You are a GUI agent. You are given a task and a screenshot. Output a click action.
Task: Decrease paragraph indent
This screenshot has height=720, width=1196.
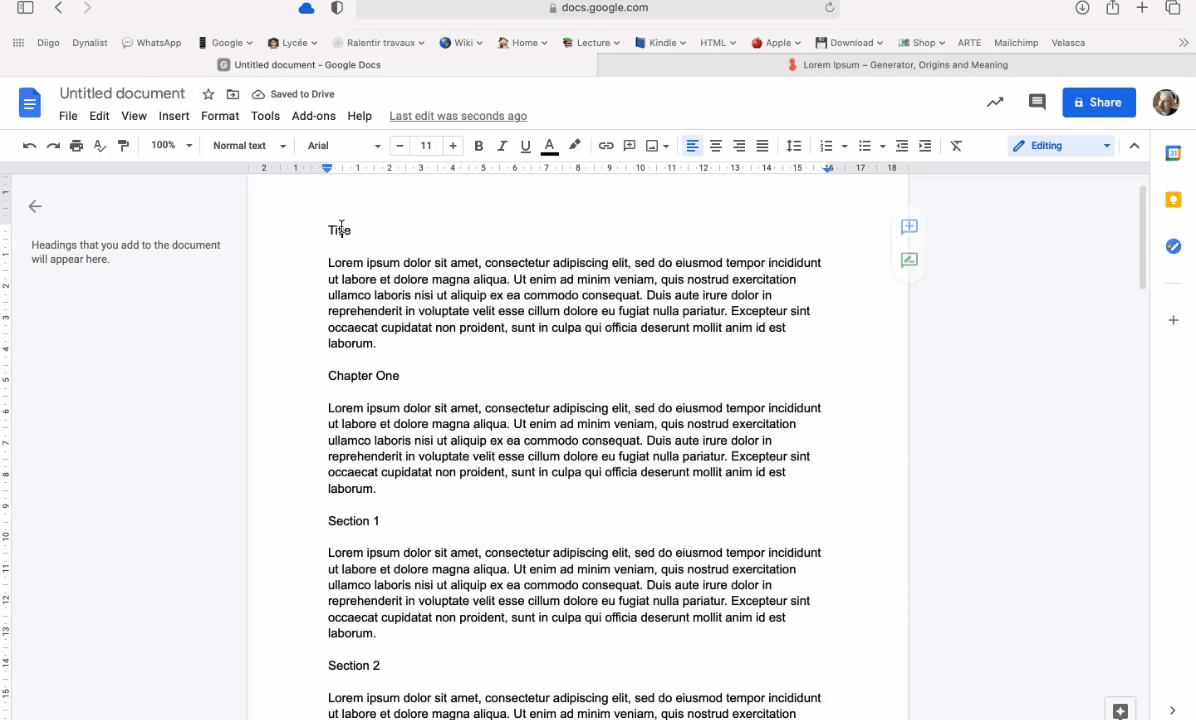[x=902, y=146]
